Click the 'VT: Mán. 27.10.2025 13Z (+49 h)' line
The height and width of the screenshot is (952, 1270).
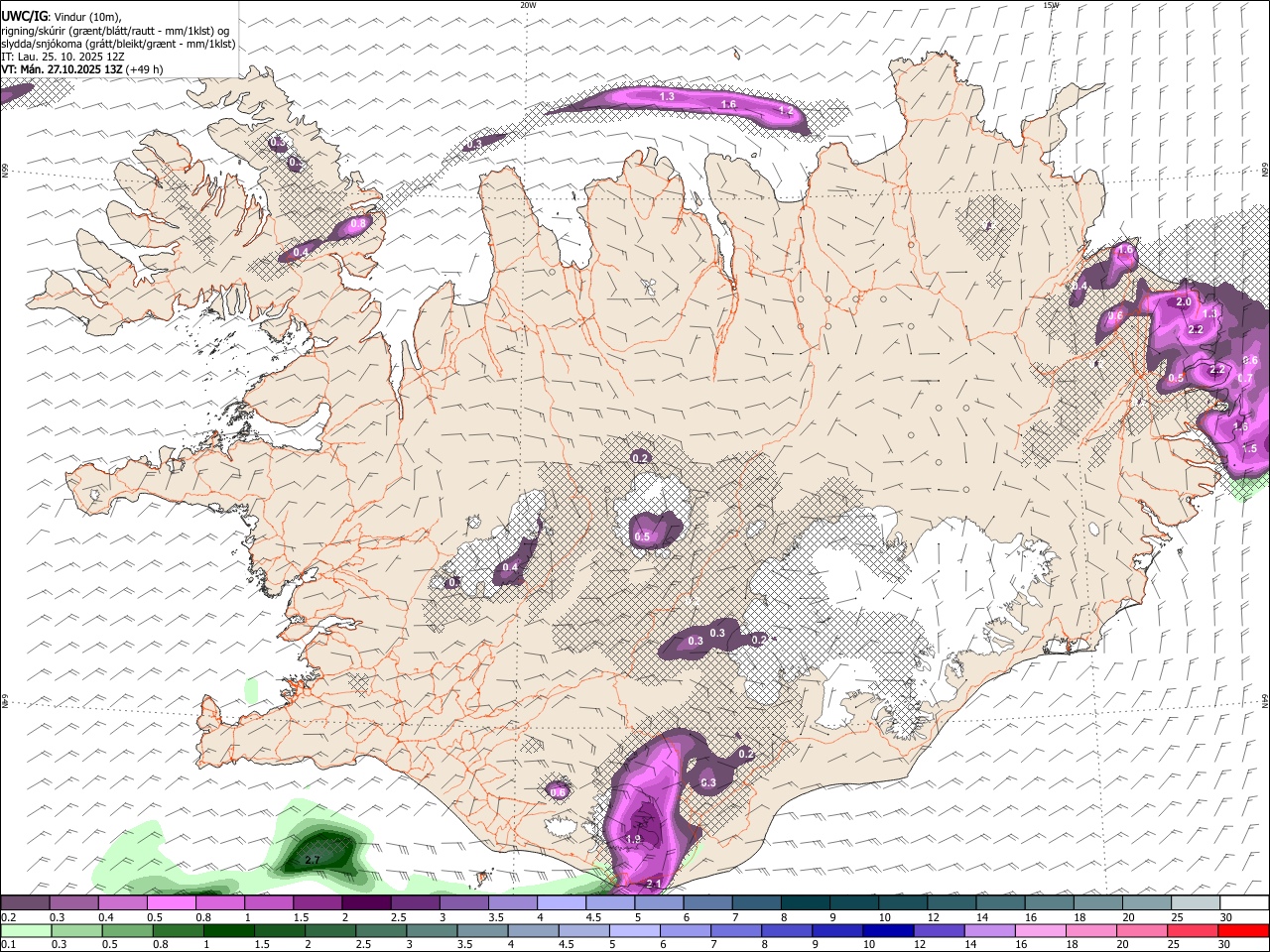click(x=82, y=69)
